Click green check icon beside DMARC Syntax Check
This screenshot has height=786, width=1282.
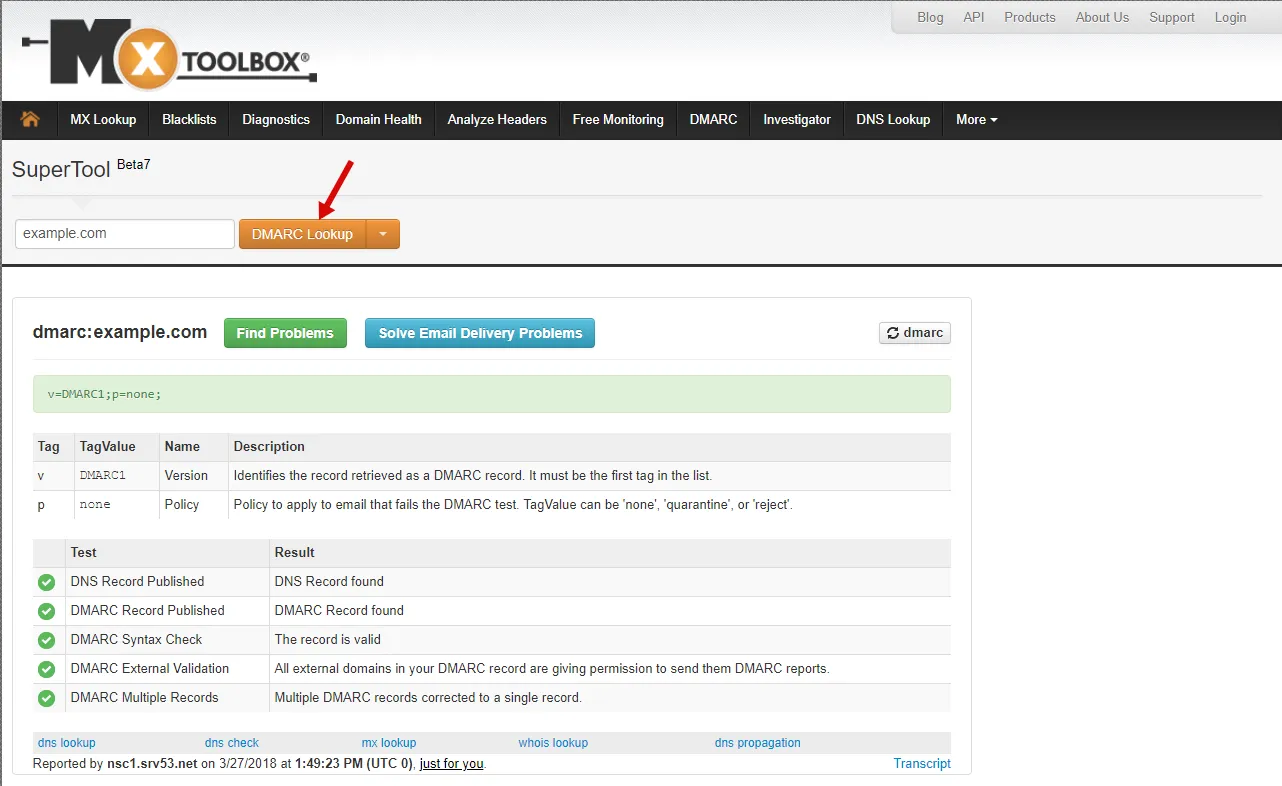(46, 640)
